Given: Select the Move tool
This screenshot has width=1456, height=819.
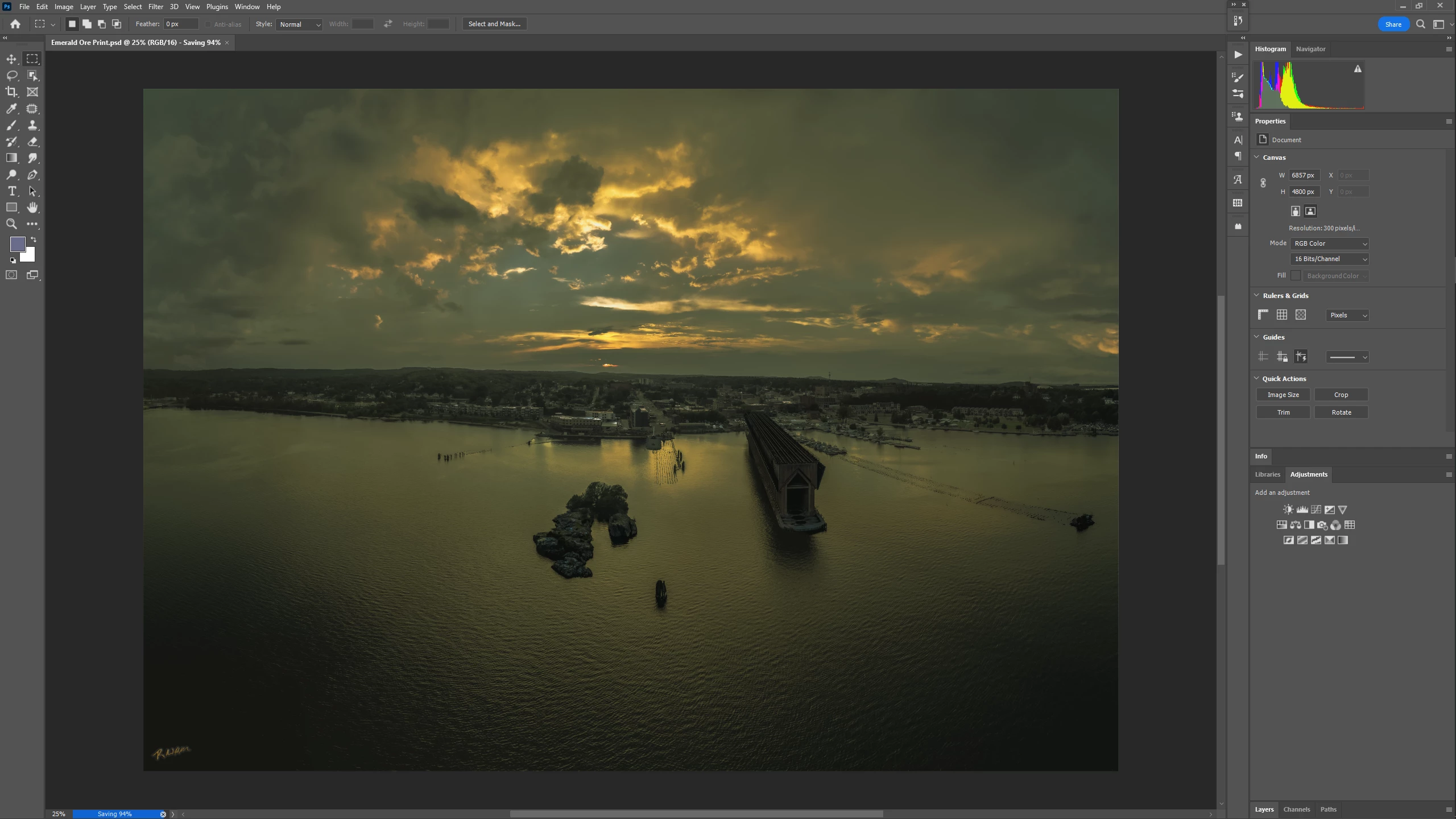Looking at the screenshot, I should (x=11, y=59).
